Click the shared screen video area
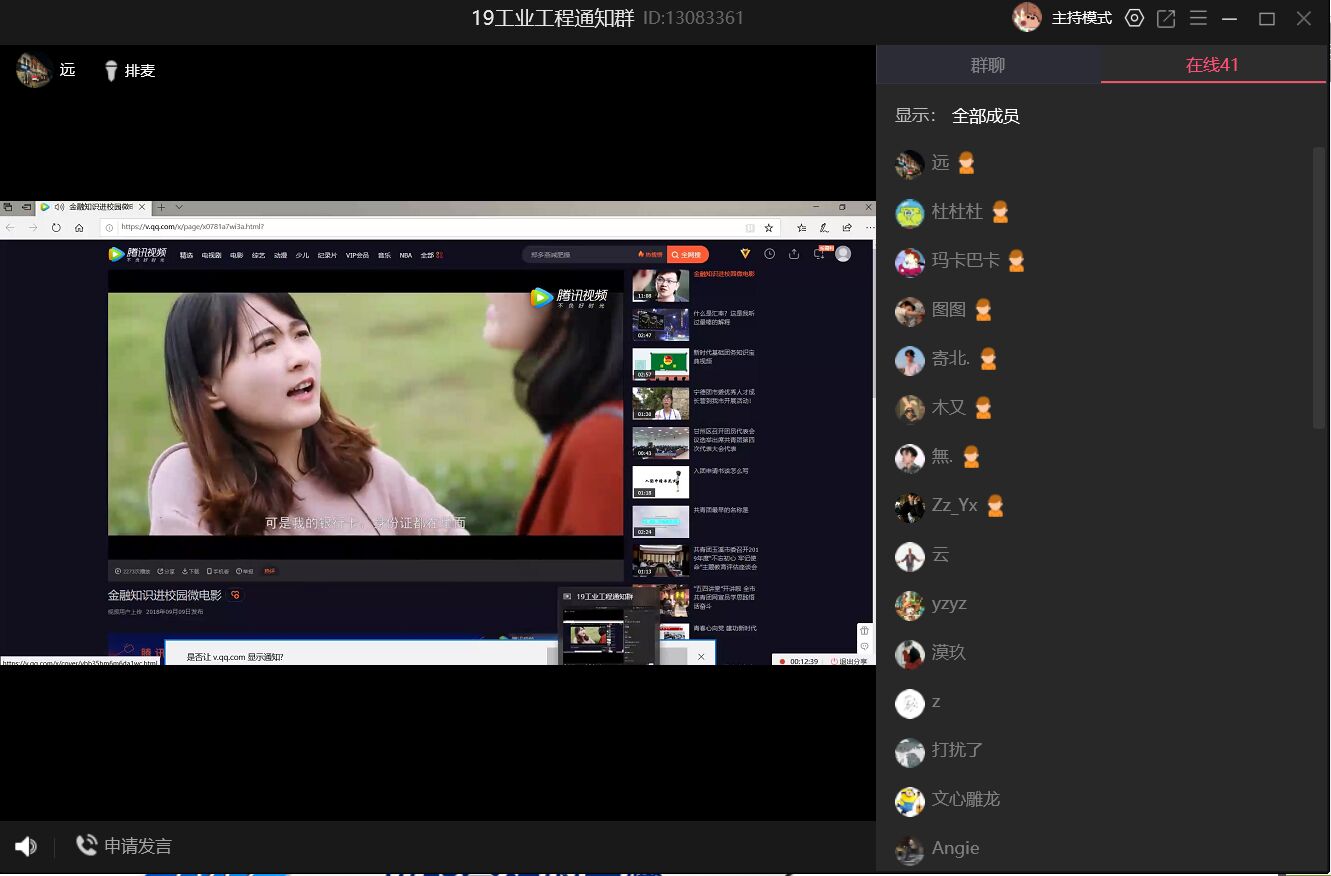1331x876 pixels. point(437,432)
